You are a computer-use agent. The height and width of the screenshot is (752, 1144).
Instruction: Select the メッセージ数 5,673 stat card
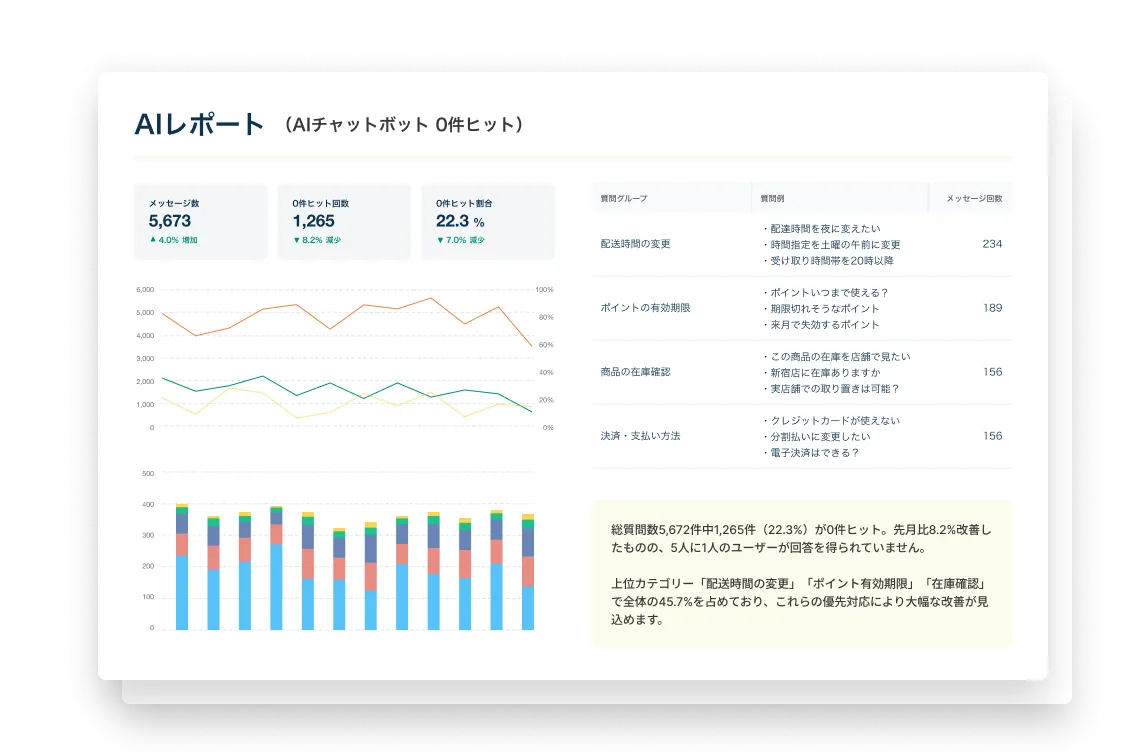pos(201,222)
